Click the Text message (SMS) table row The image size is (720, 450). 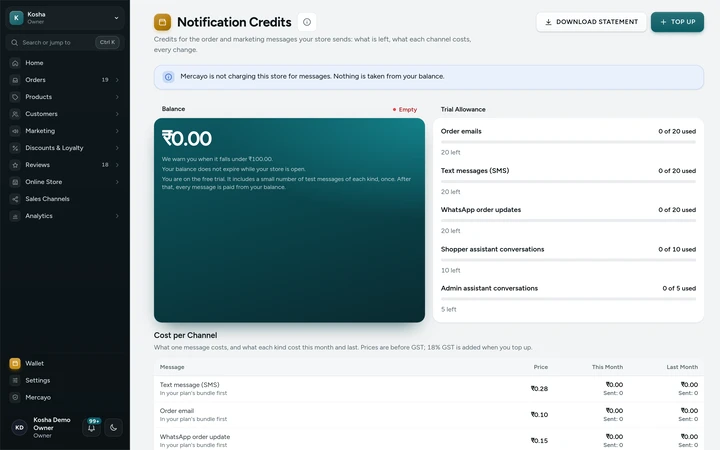tap(428, 388)
